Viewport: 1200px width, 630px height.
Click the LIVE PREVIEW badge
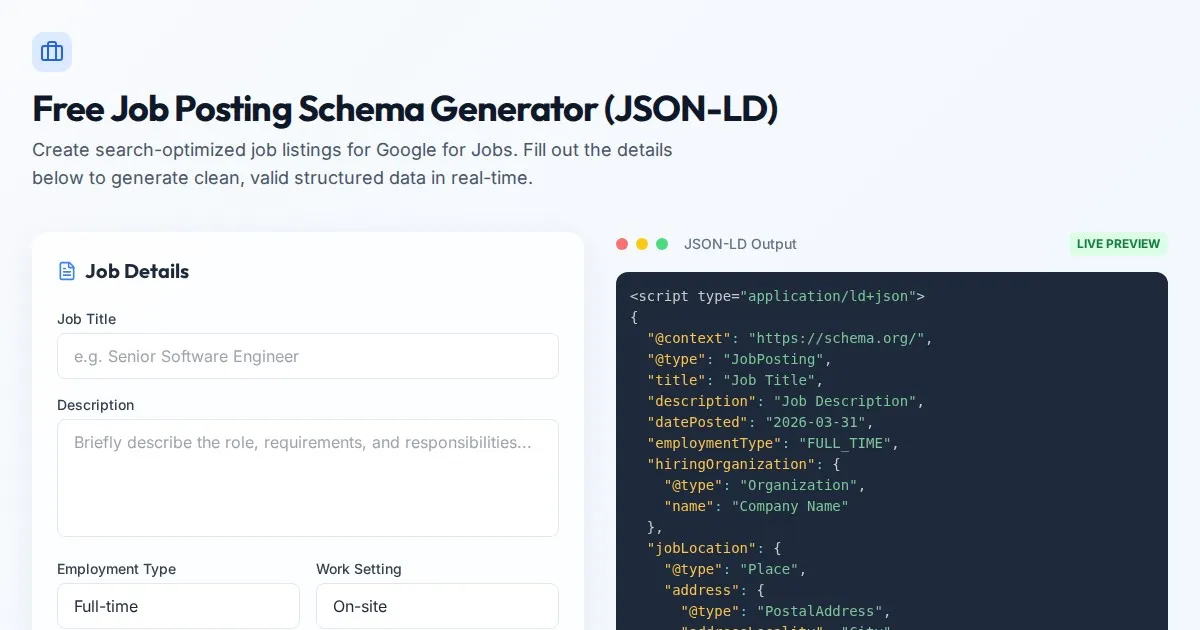pos(1118,244)
